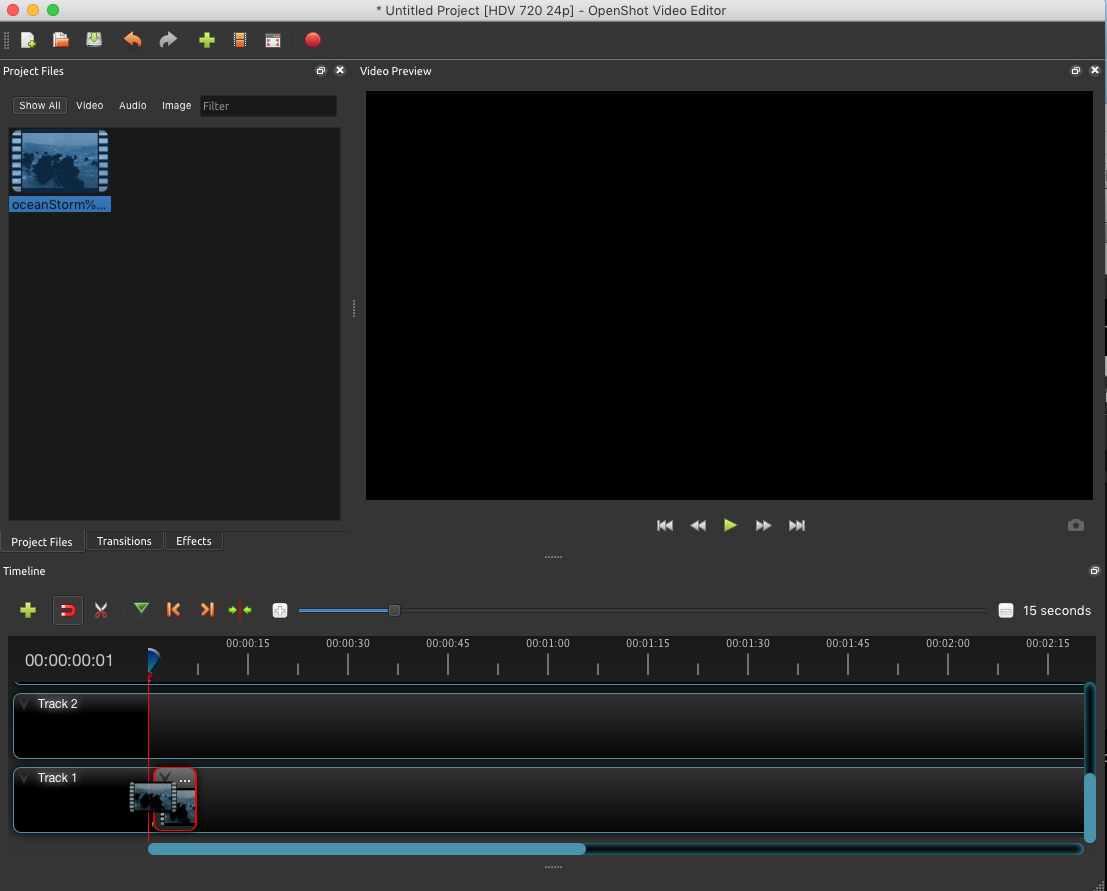Filter files to show only Video
This screenshot has height=891, width=1107.
pyautogui.click(x=89, y=105)
